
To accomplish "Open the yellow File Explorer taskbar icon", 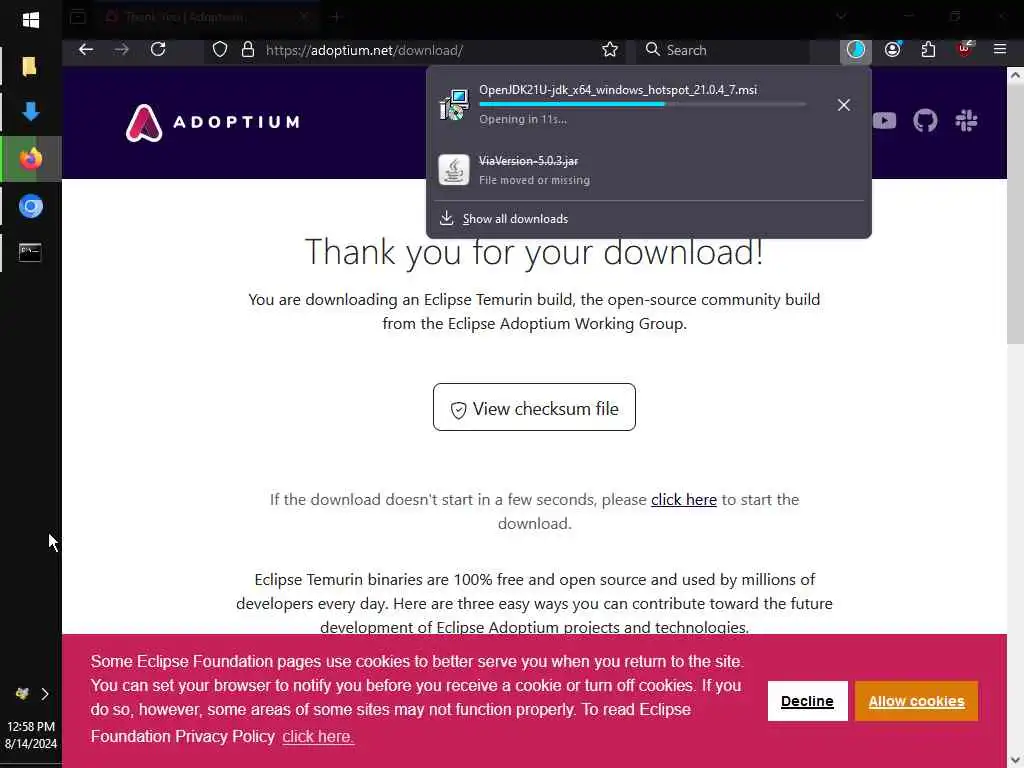I will tap(29, 66).
